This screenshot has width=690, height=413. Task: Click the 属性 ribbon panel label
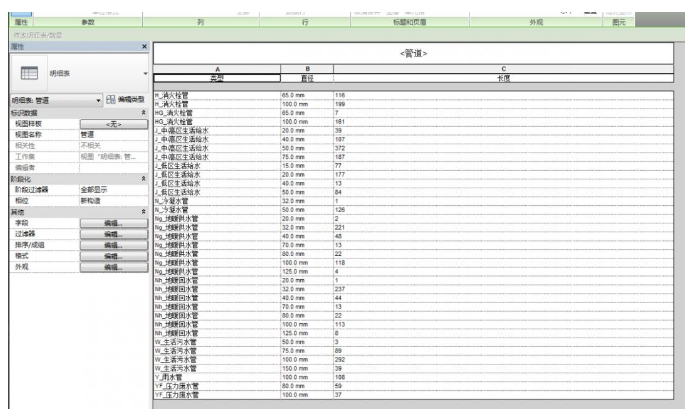(21, 22)
